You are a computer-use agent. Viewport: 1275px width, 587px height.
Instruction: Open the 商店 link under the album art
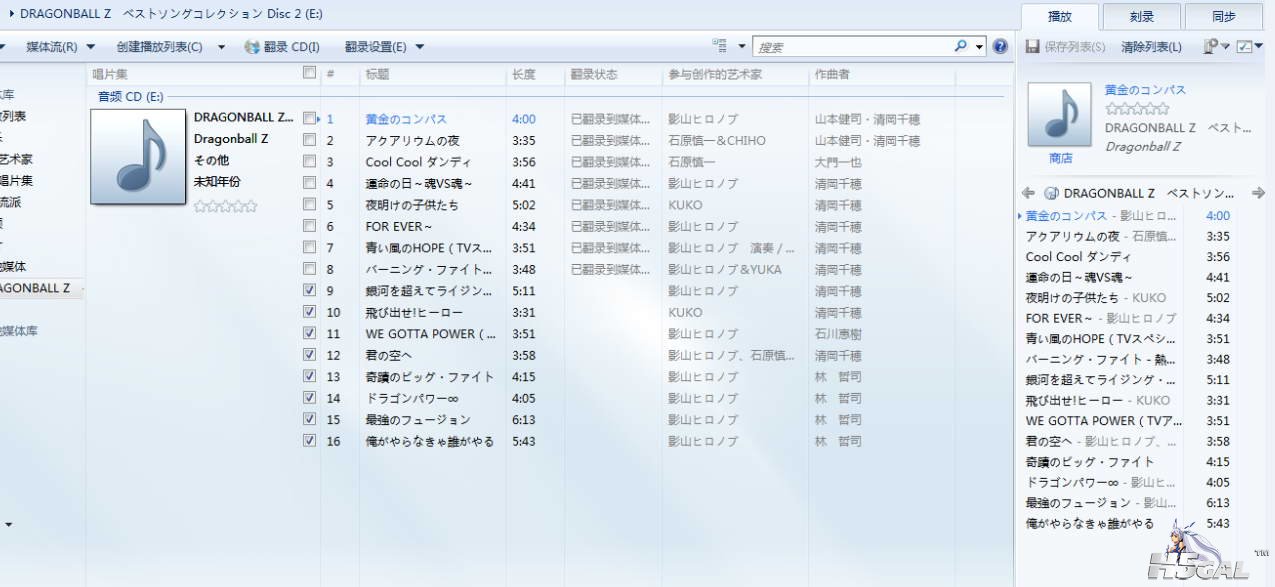pyautogui.click(x=1060, y=158)
